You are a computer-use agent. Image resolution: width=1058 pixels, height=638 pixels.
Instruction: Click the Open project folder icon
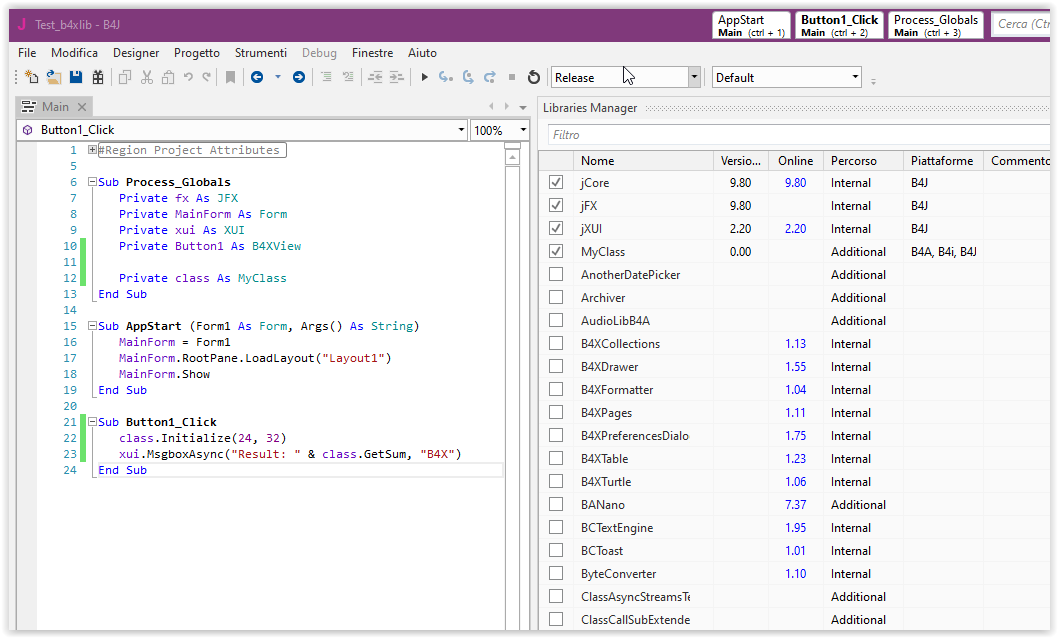(54, 77)
